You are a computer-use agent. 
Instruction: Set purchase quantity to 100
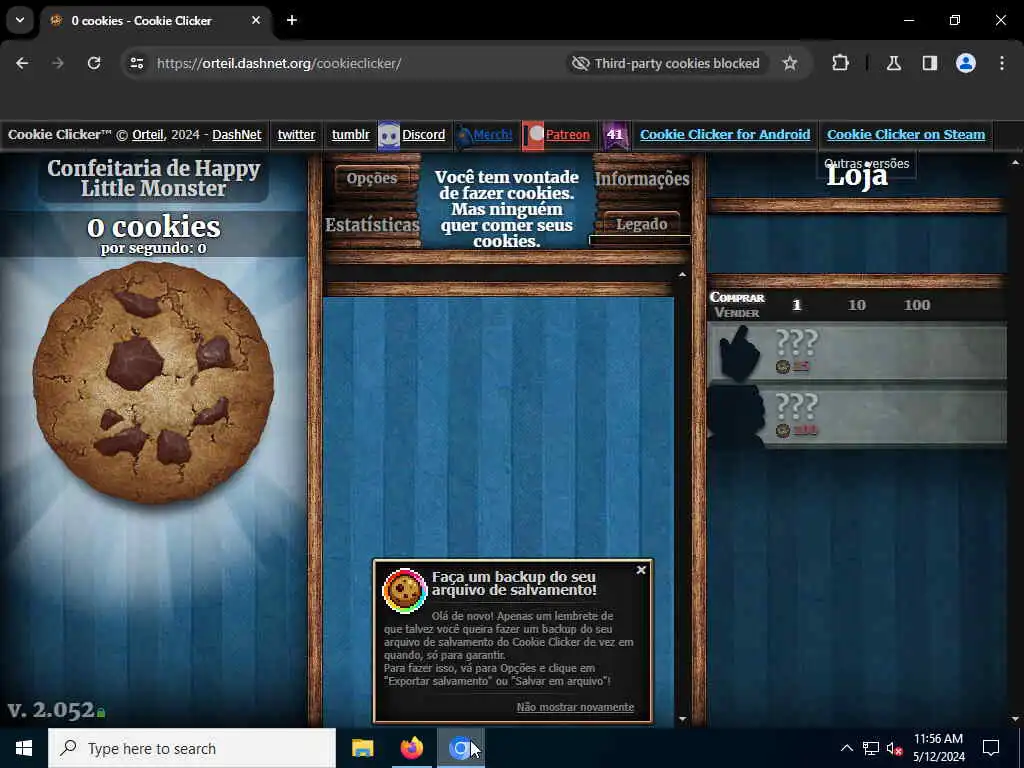click(x=917, y=305)
